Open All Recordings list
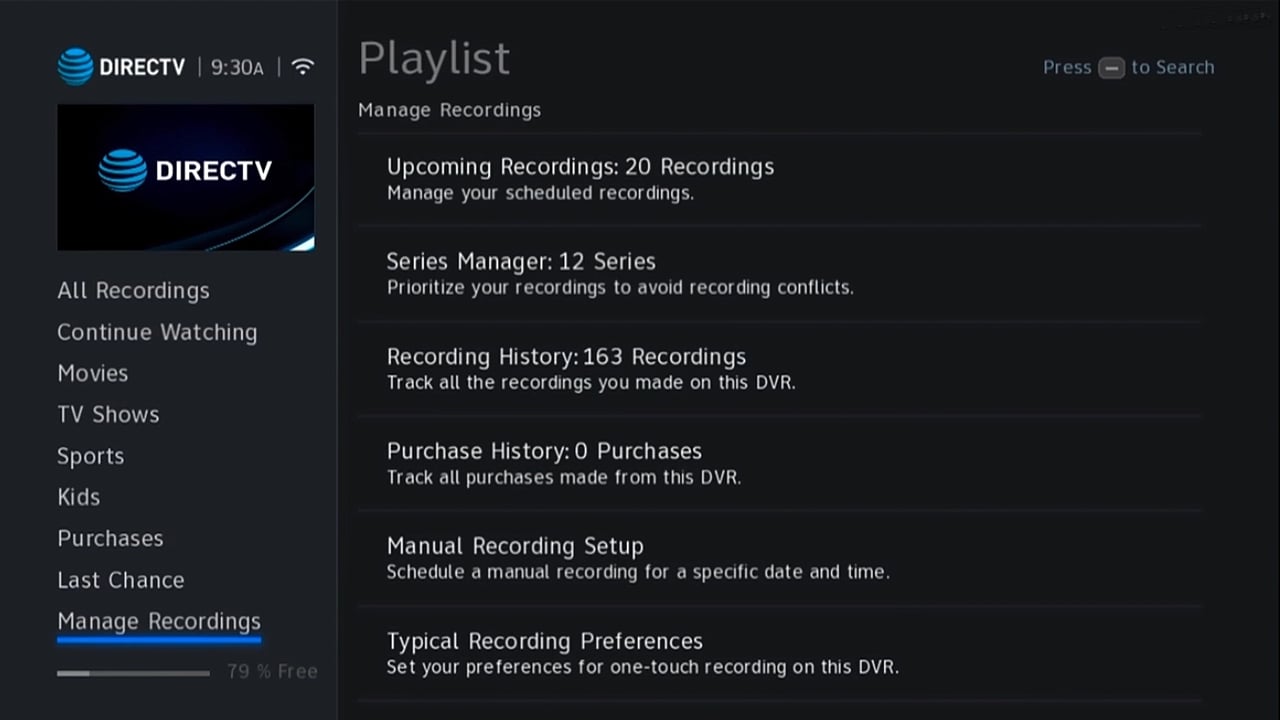 tap(133, 291)
